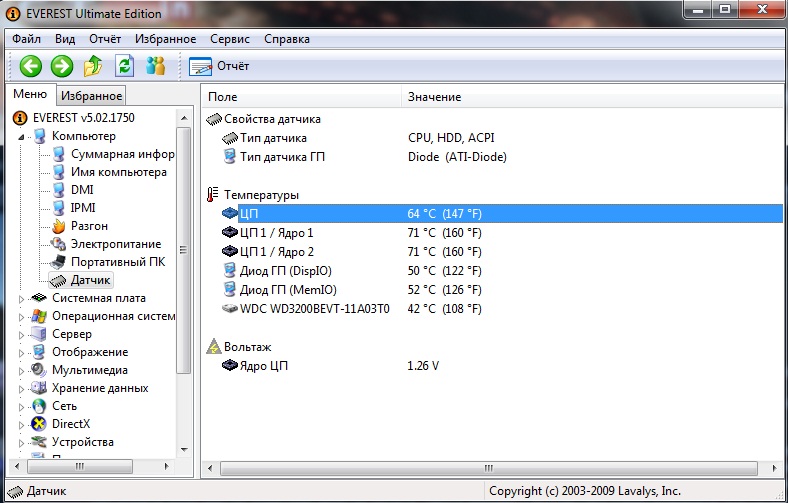Click the Мультимедиа speaker icon
This screenshot has width=788, height=503.
point(39,370)
